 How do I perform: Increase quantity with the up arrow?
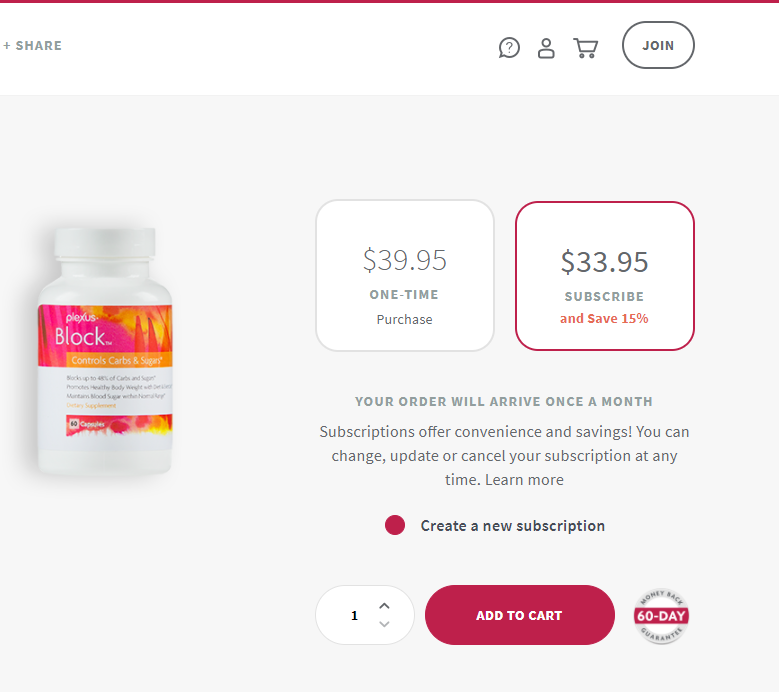384,606
